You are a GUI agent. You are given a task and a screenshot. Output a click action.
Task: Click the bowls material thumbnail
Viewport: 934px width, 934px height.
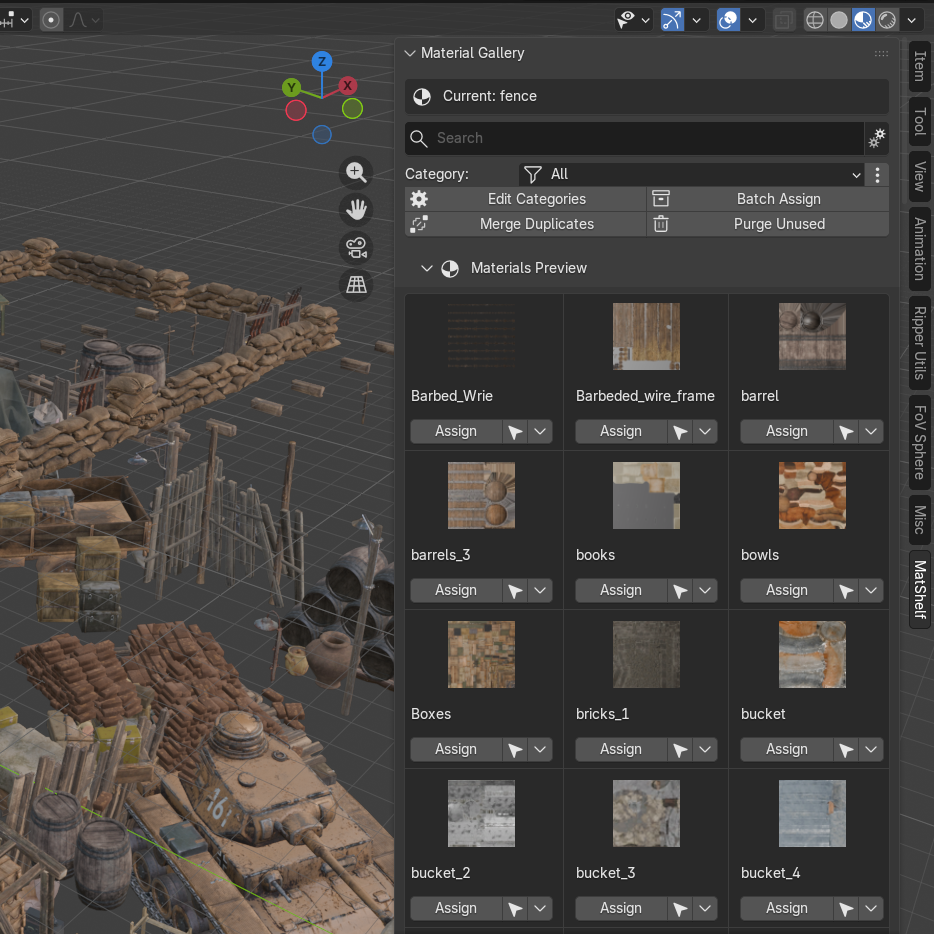click(812, 496)
